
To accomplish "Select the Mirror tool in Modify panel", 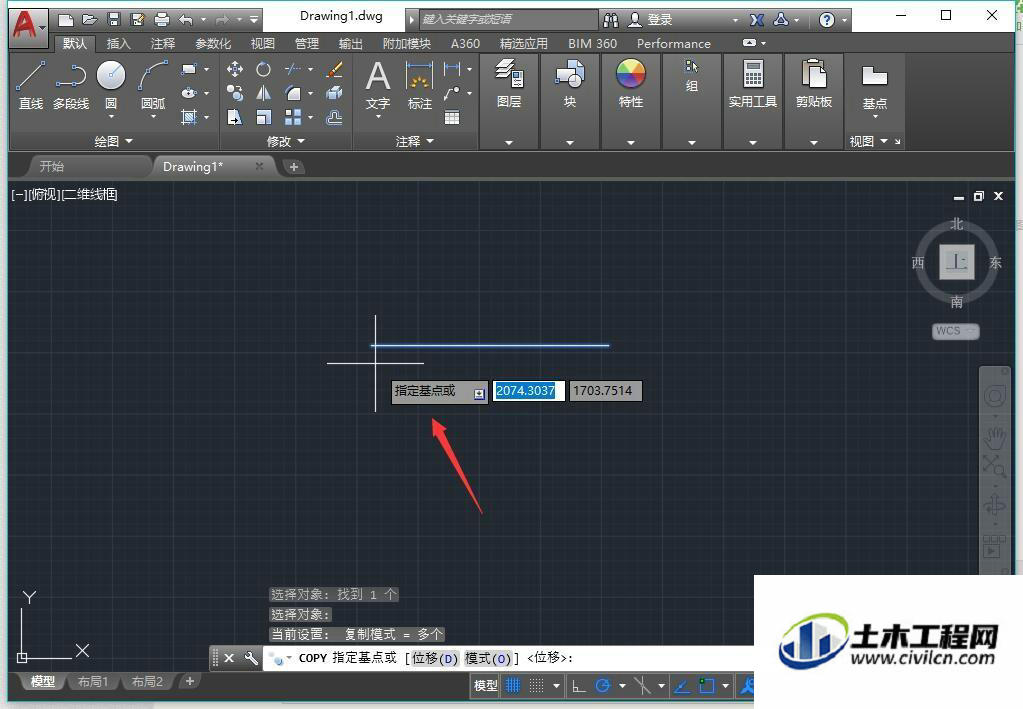I will coord(264,93).
